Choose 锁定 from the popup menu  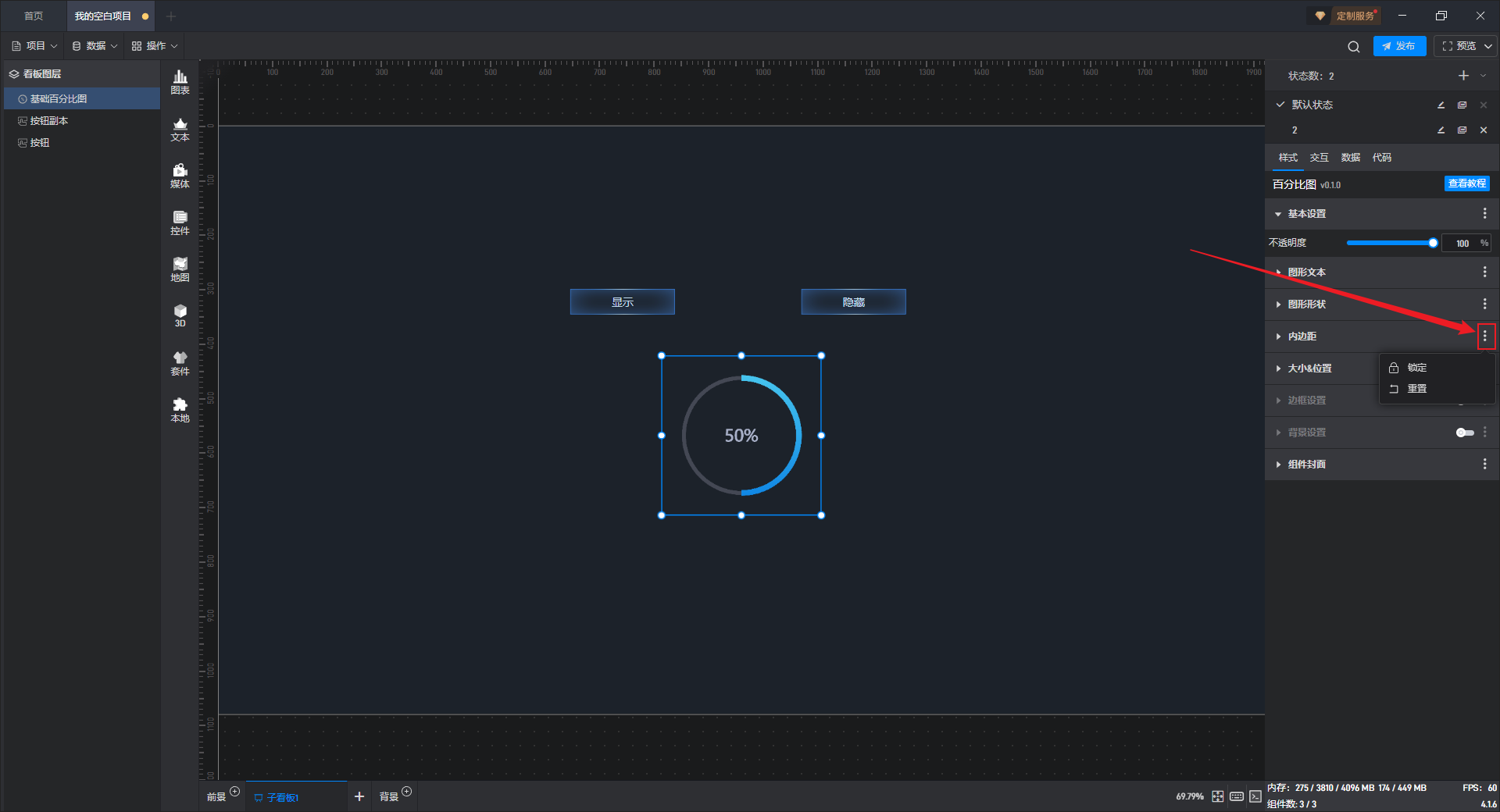coord(1437,368)
